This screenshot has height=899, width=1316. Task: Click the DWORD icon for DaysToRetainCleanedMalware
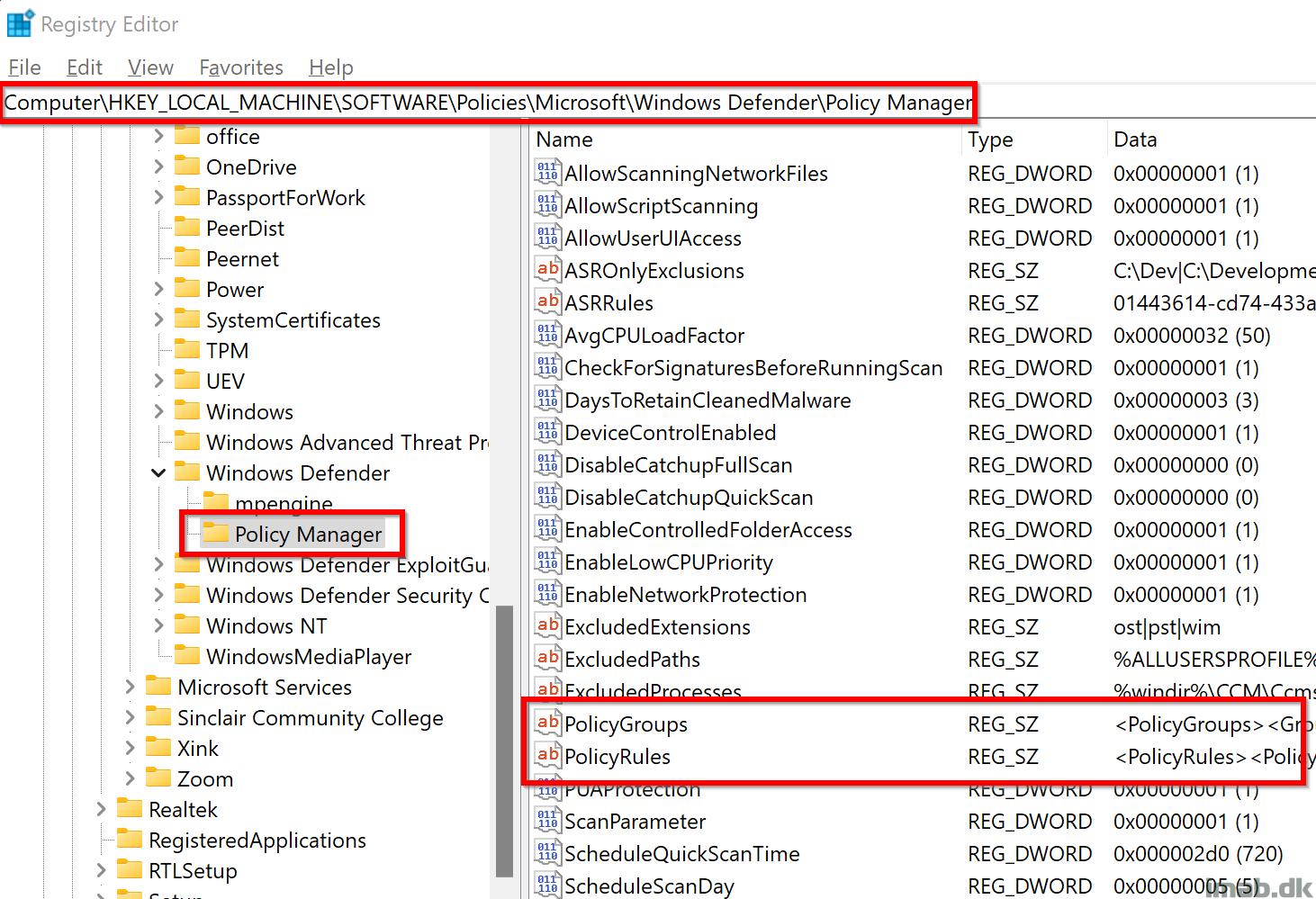[x=547, y=400]
